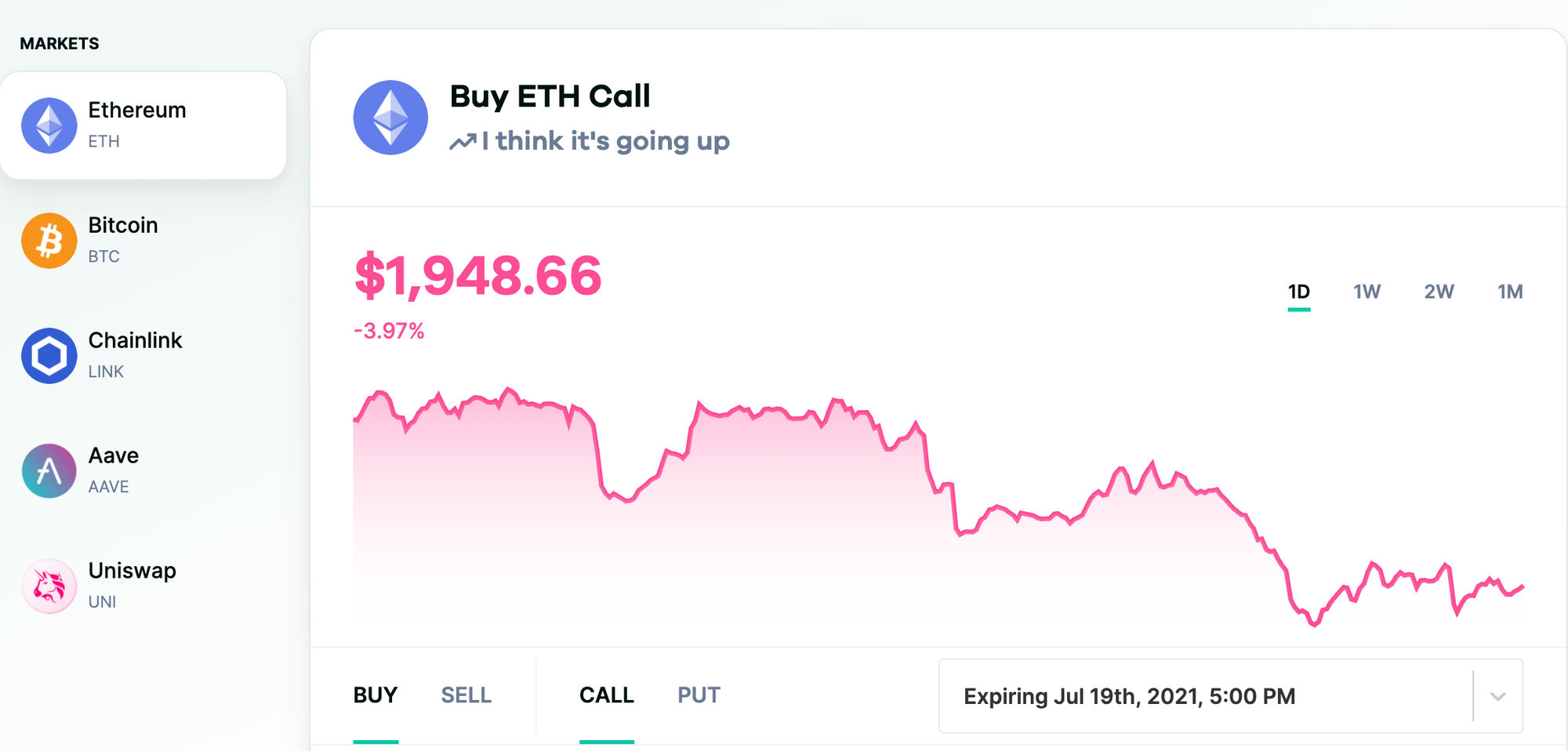Switch to the SELL tab
This screenshot has height=751, width=1568.
[466, 695]
